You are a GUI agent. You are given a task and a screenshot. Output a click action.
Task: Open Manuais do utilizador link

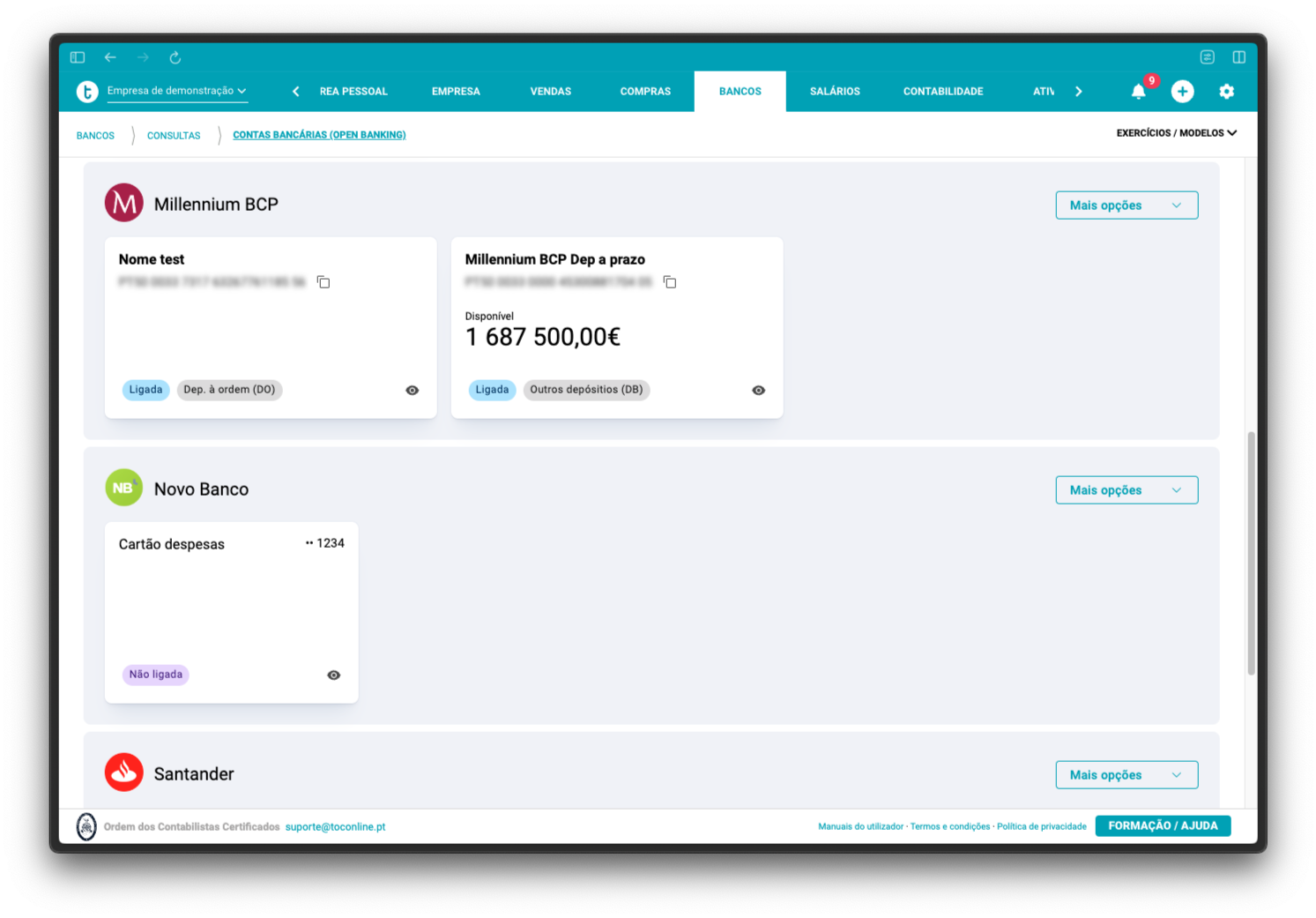tap(860, 826)
